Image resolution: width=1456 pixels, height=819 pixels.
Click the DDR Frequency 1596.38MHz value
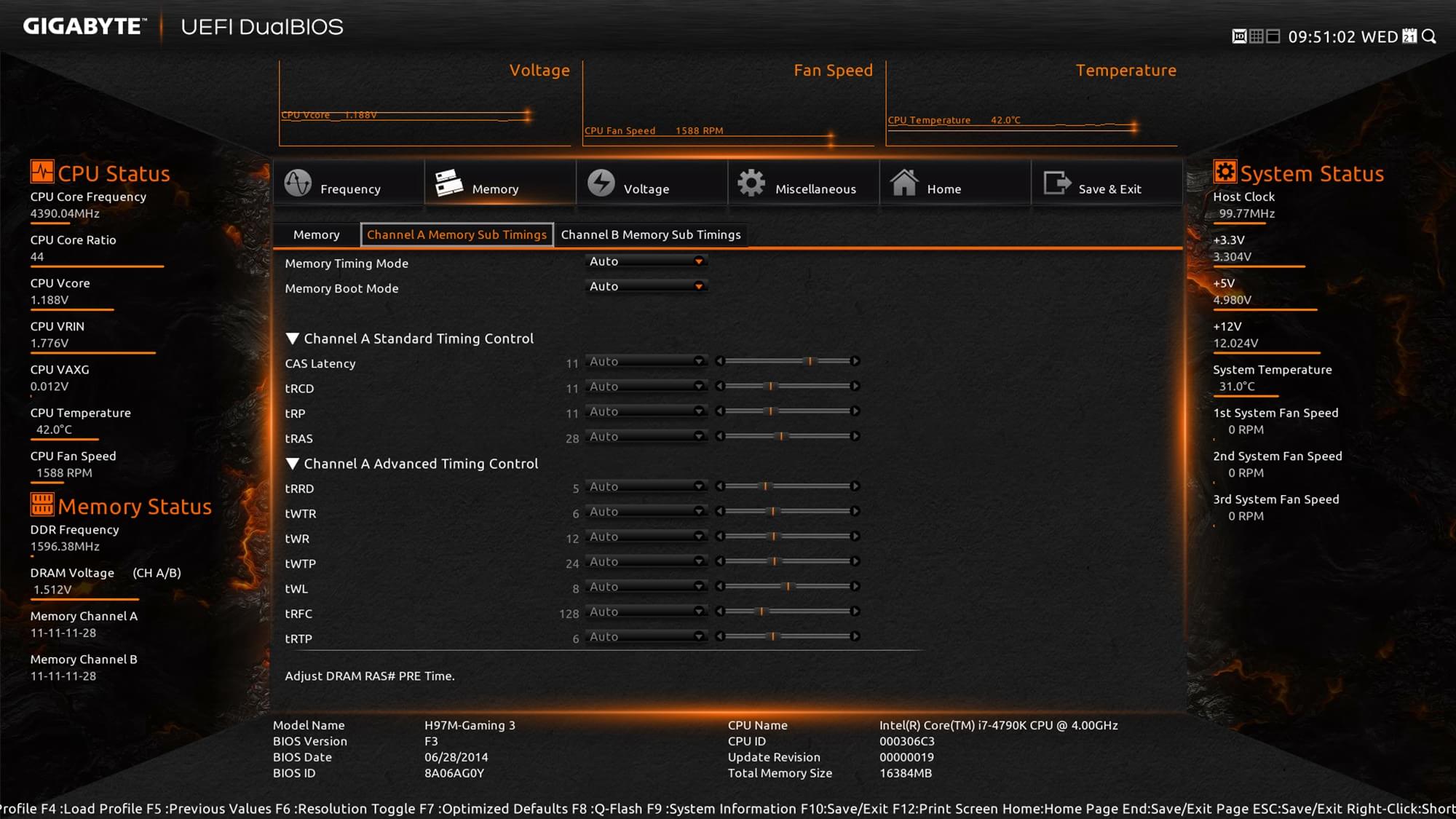65,547
